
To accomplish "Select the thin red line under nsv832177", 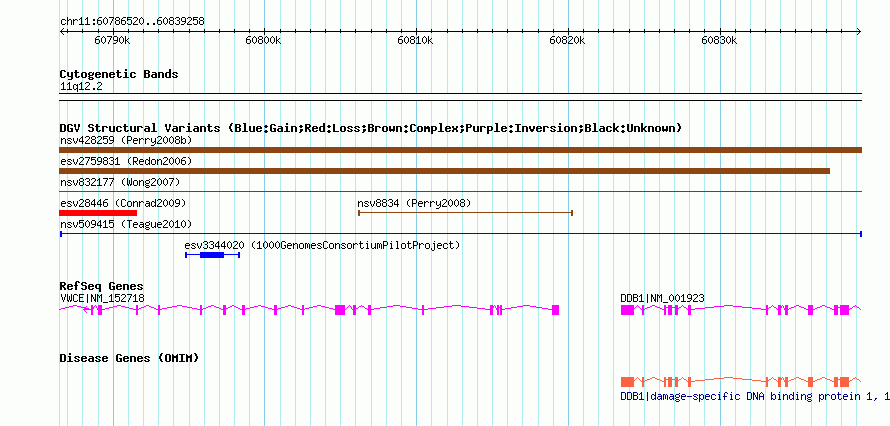I will tap(460, 192).
